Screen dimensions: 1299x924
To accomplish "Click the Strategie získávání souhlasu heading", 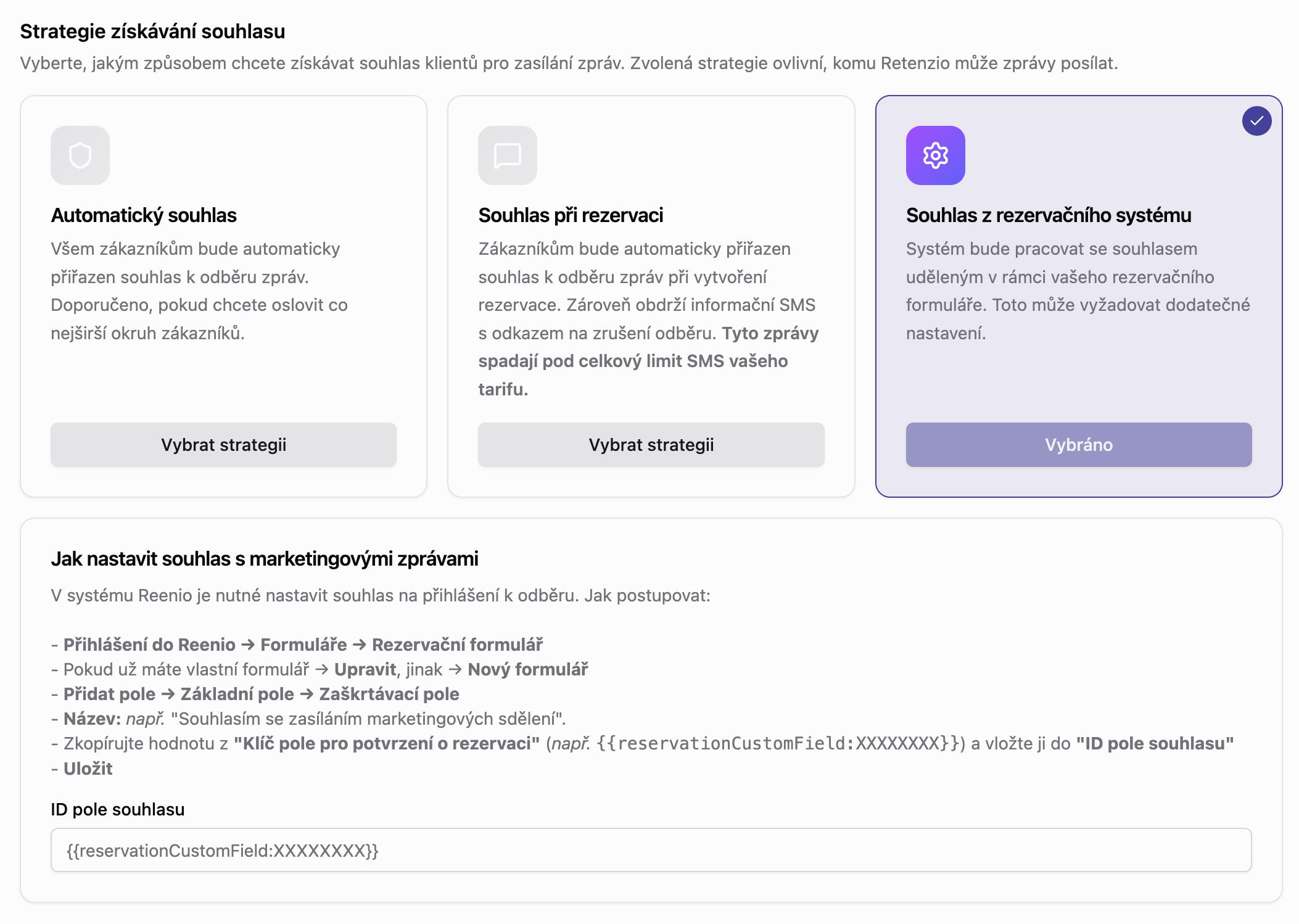I will [x=152, y=31].
